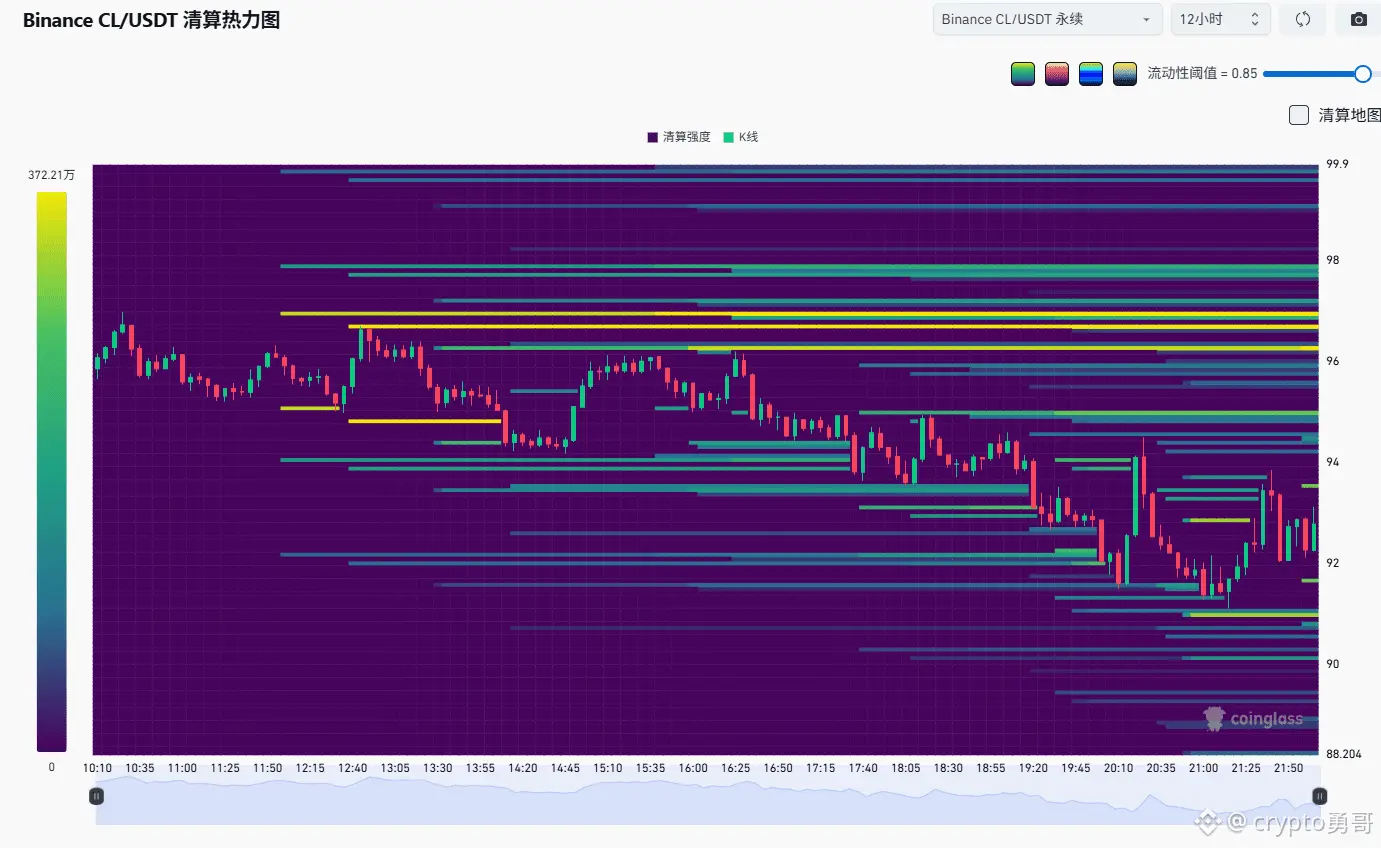Click the 11:00 time axis label
This screenshot has height=848, width=1381.
(182, 768)
